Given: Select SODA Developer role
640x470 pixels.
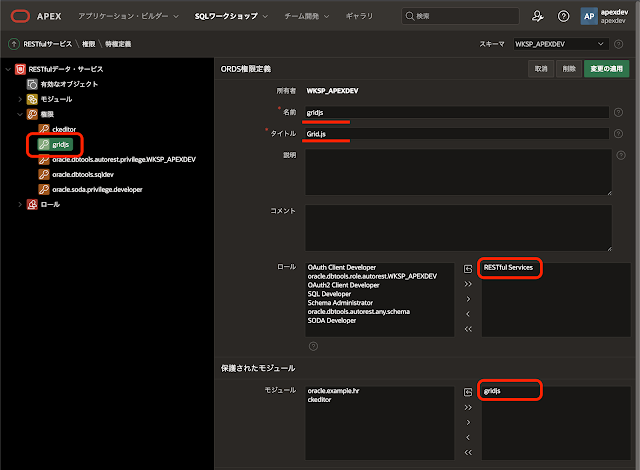Looking at the screenshot, I should pos(331,321).
